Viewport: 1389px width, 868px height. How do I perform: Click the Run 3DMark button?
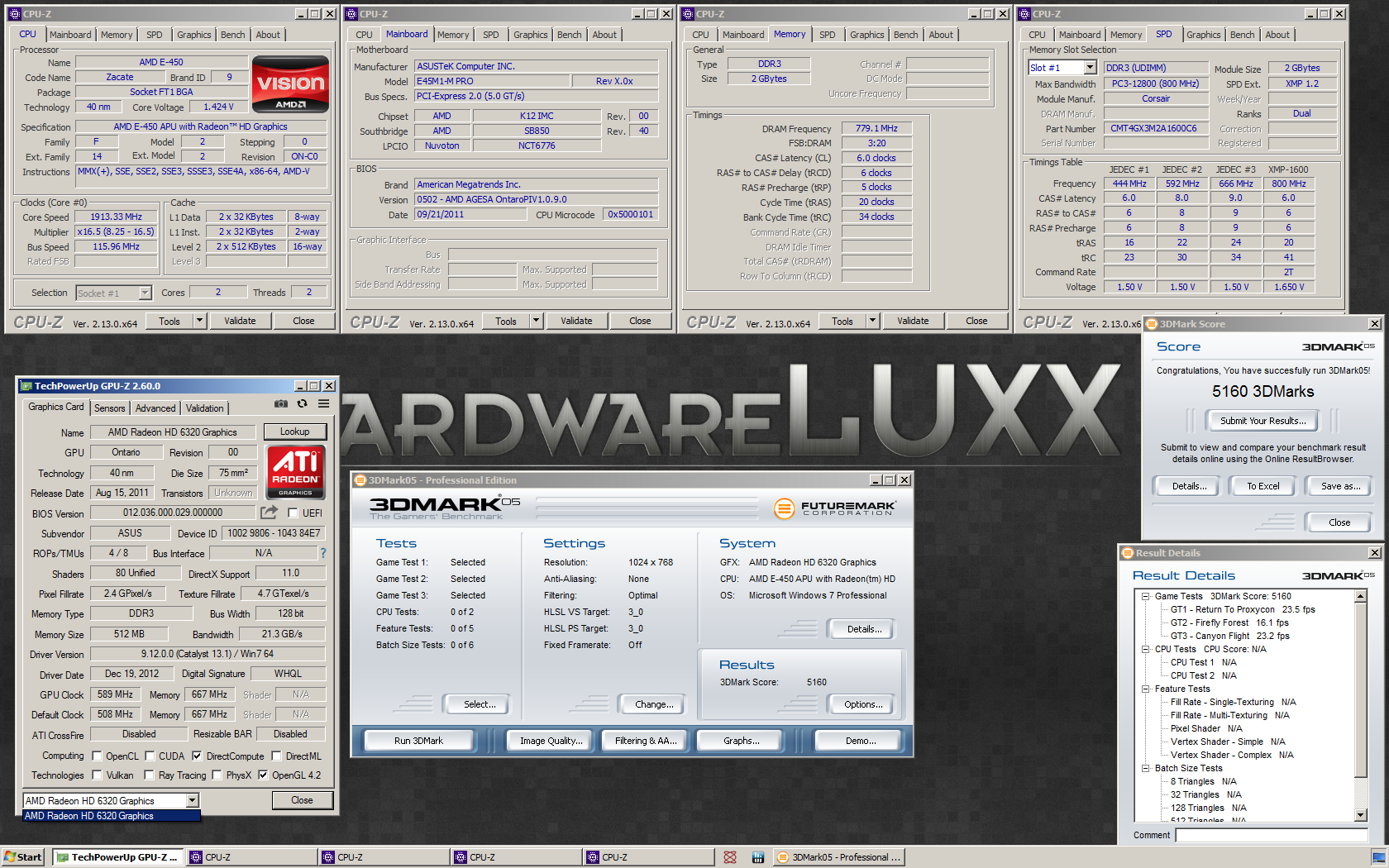pos(418,741)
